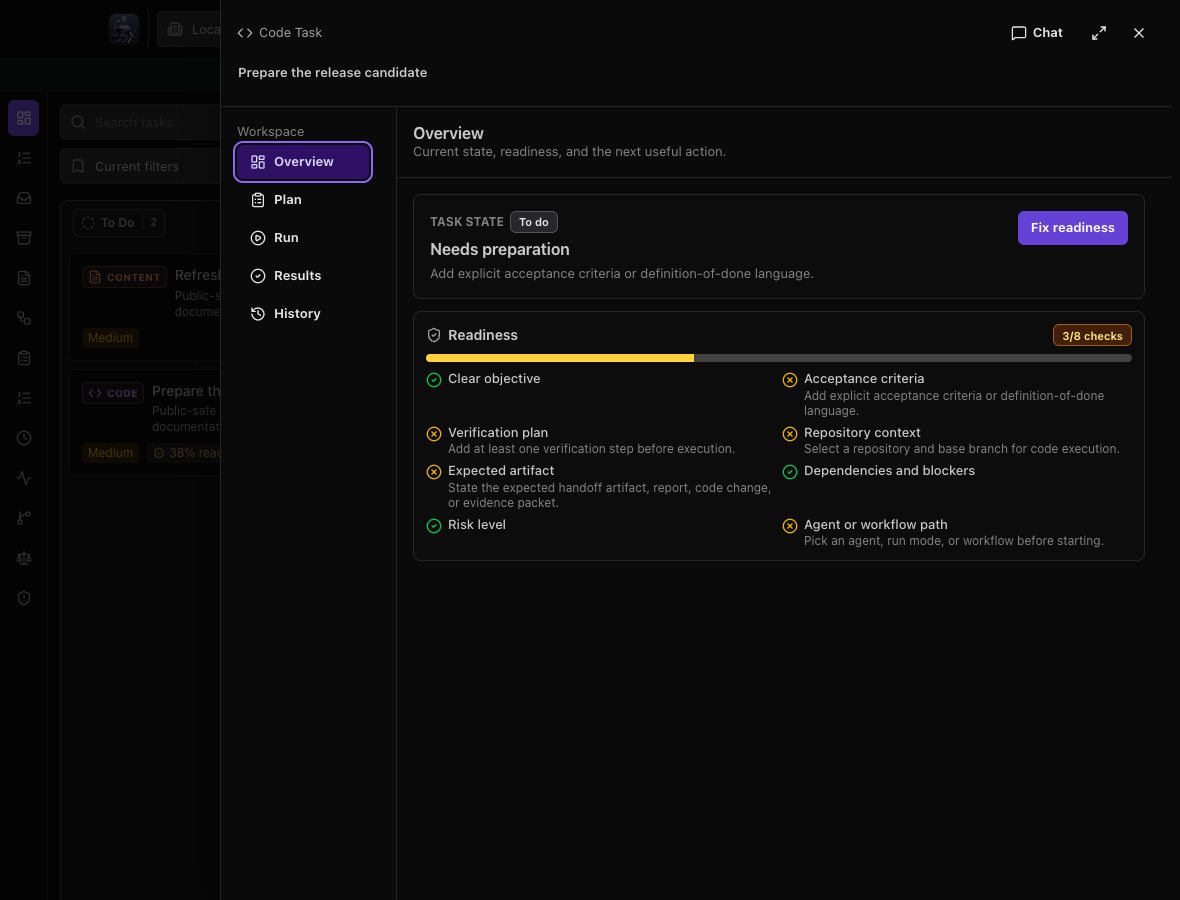Click the 38% ready shield badge on card
Image resolution: width=1180 pixels, height=900 pixels.
click(184, 453)
